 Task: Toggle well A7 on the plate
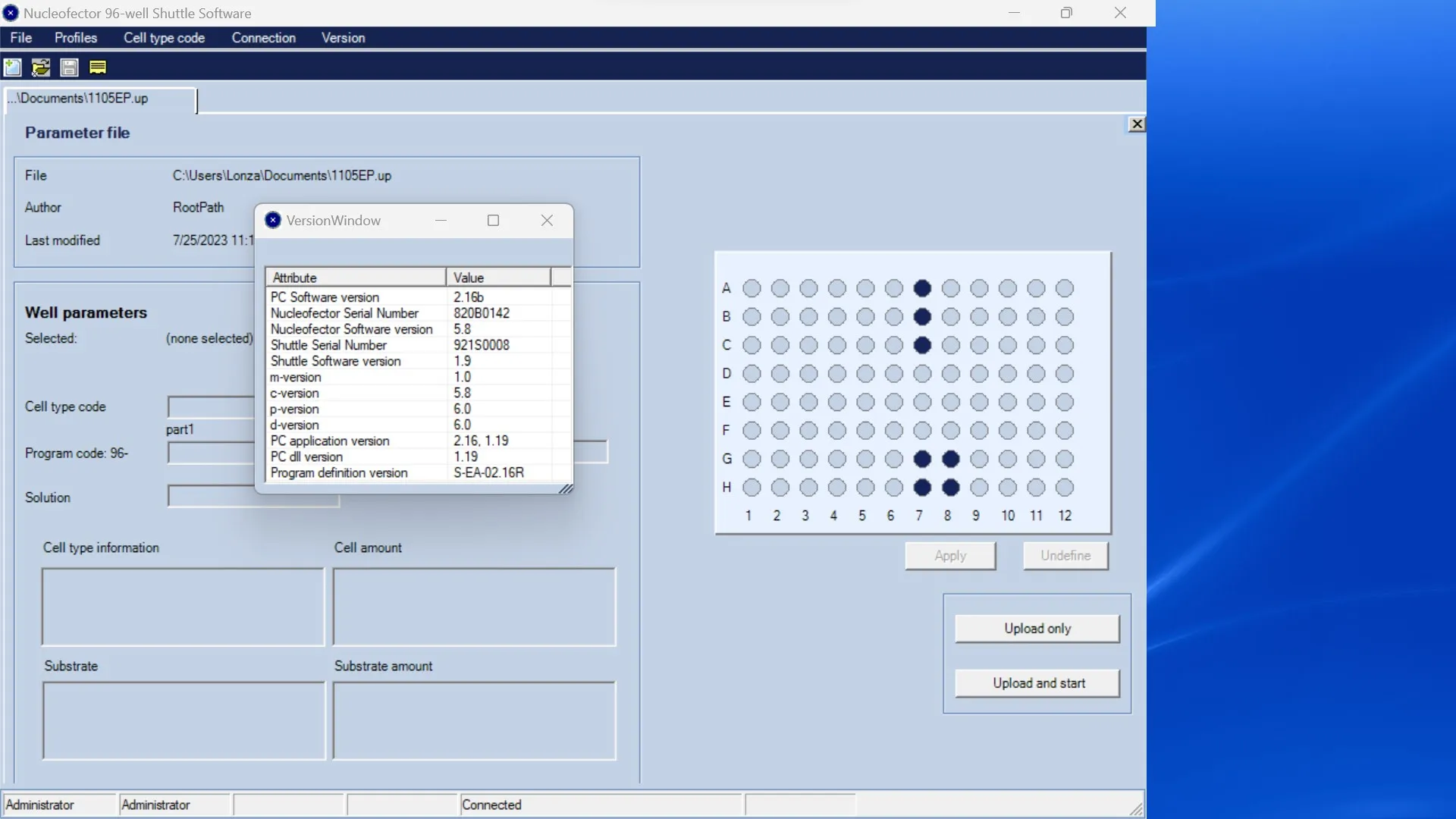point(922,288)
